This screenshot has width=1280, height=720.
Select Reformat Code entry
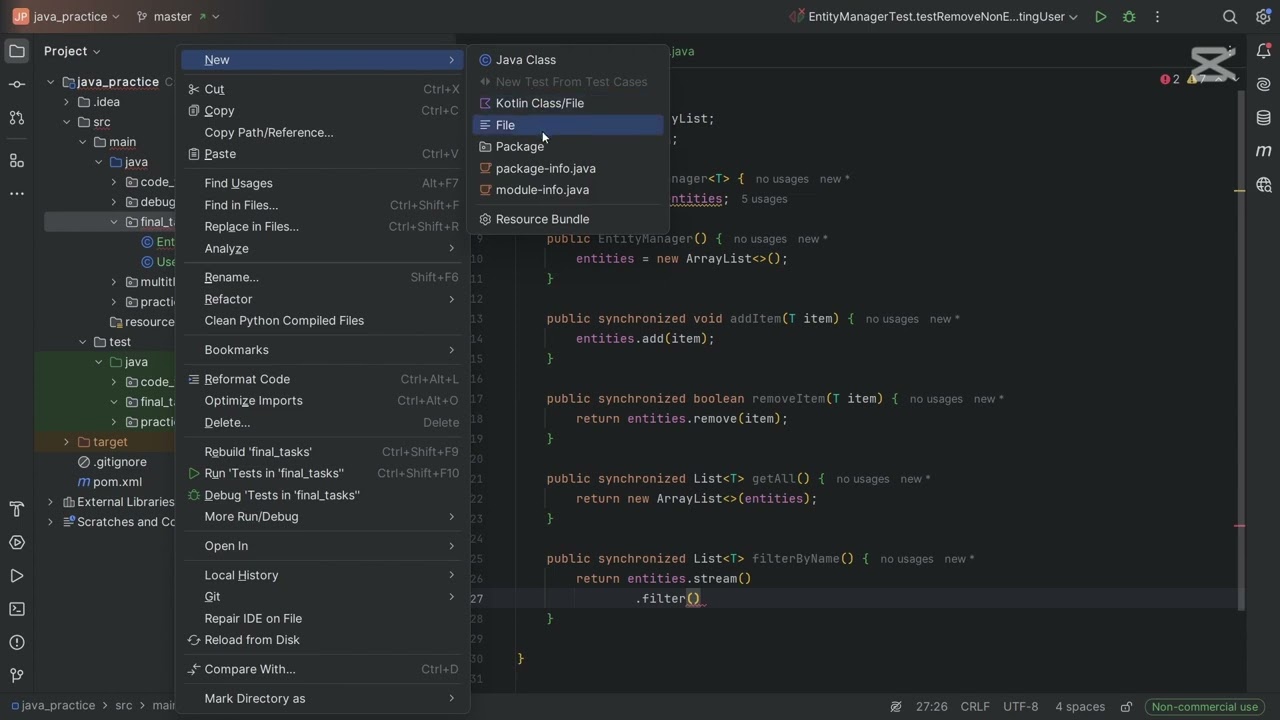click(323, 379)
